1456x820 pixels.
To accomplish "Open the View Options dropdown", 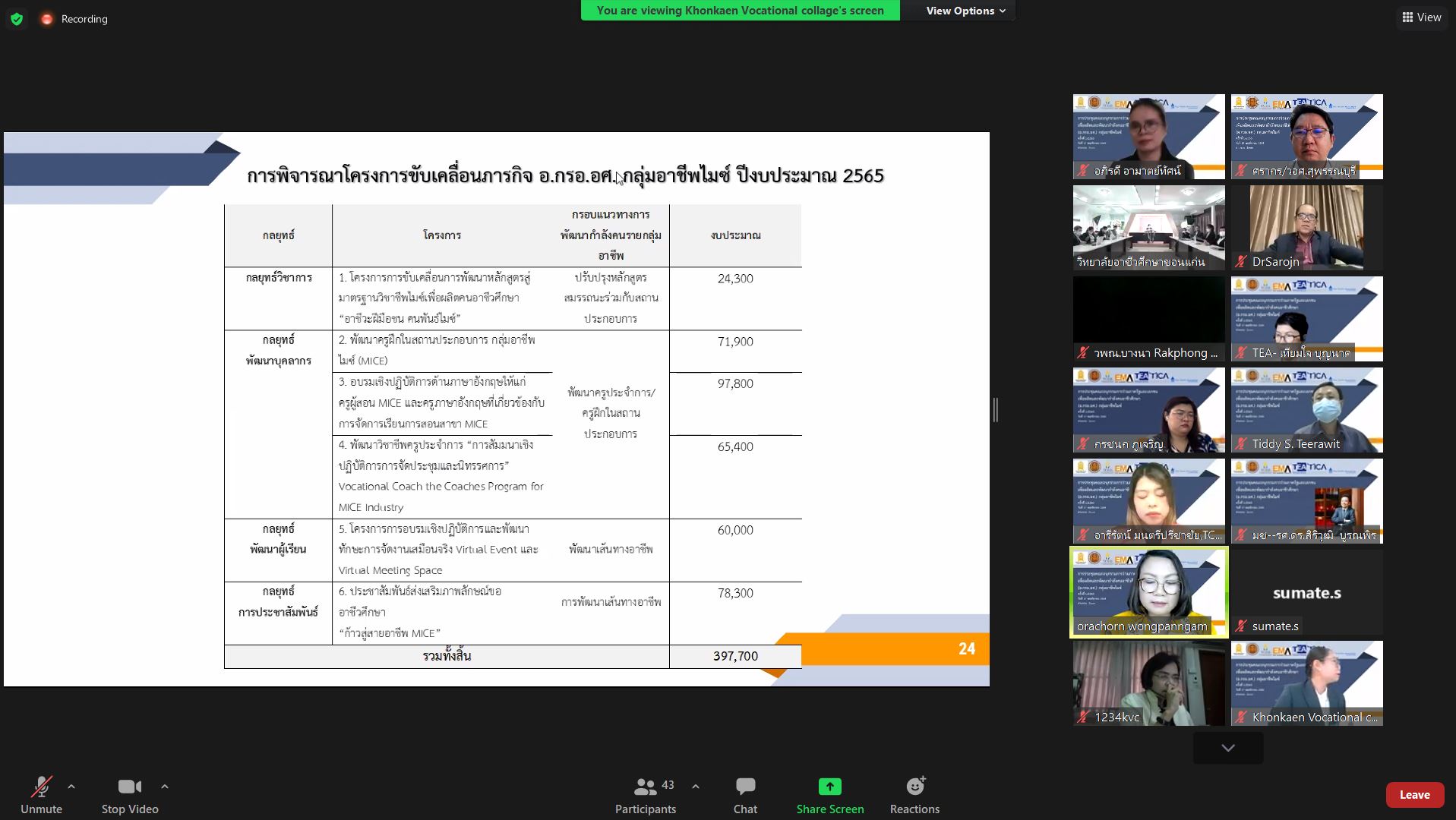I will point(965,11).
